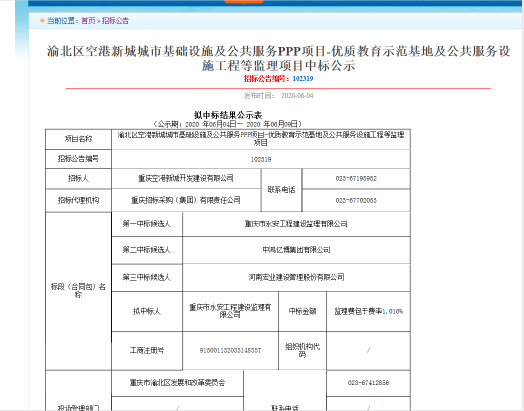Select the 招标人 label cell
This screenshot has width=524, height=411.
pos(78,178)
